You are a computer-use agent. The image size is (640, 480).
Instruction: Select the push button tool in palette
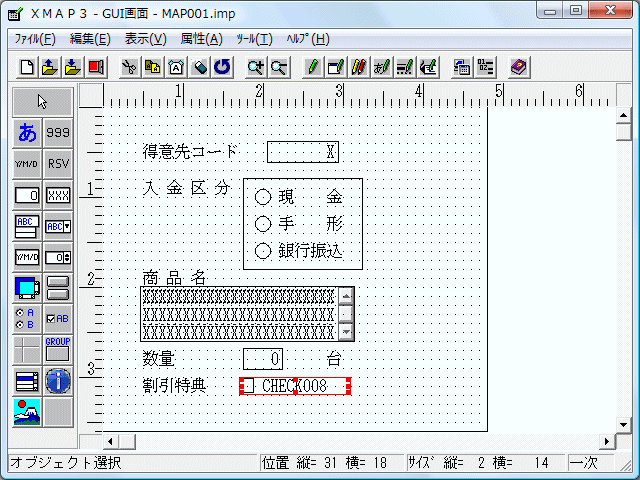(x=58, y=288)
